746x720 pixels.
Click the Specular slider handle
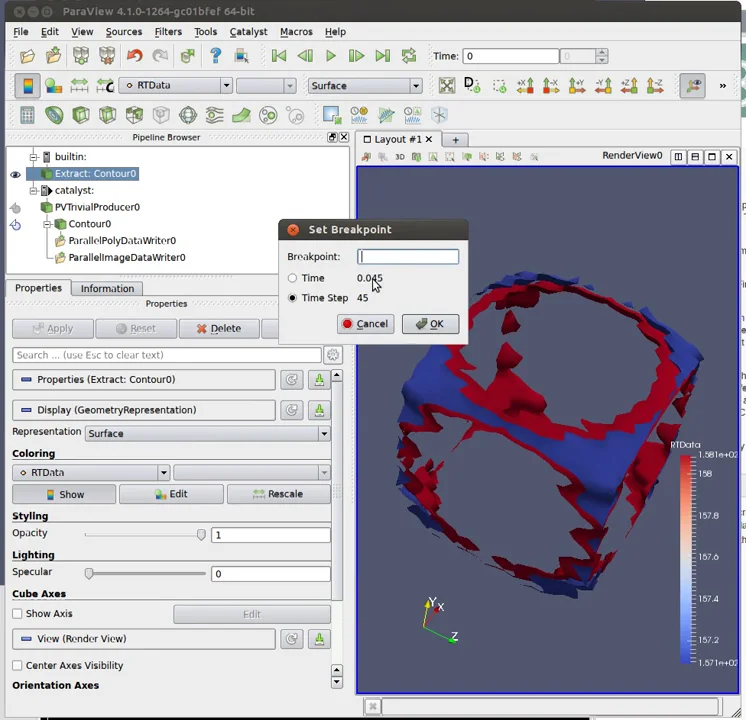89,573
